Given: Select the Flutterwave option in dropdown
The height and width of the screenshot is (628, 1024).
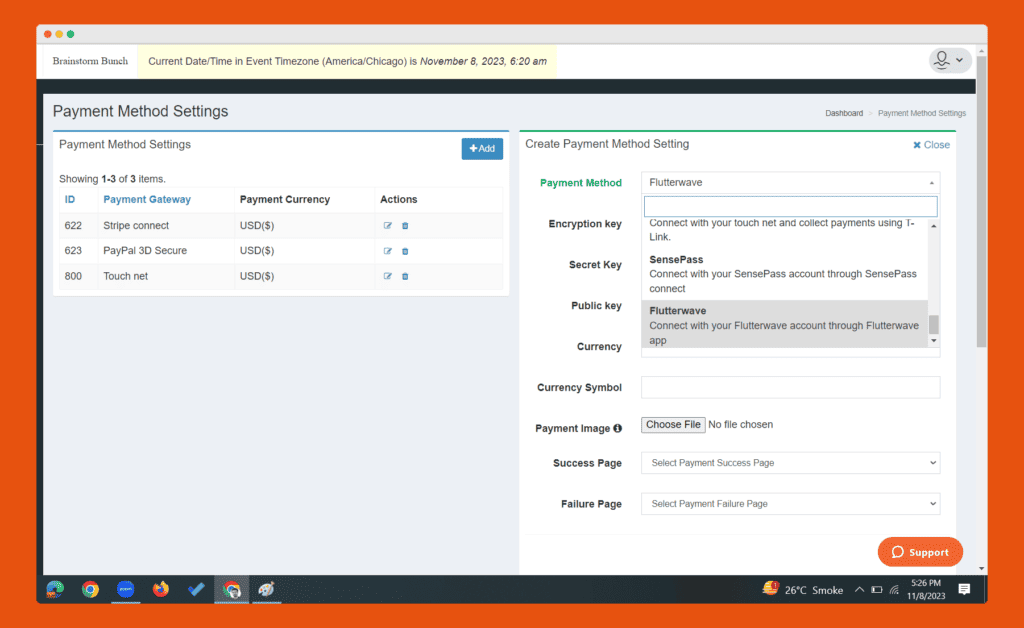Looking at the screenshot, I should tap(784, 324).
